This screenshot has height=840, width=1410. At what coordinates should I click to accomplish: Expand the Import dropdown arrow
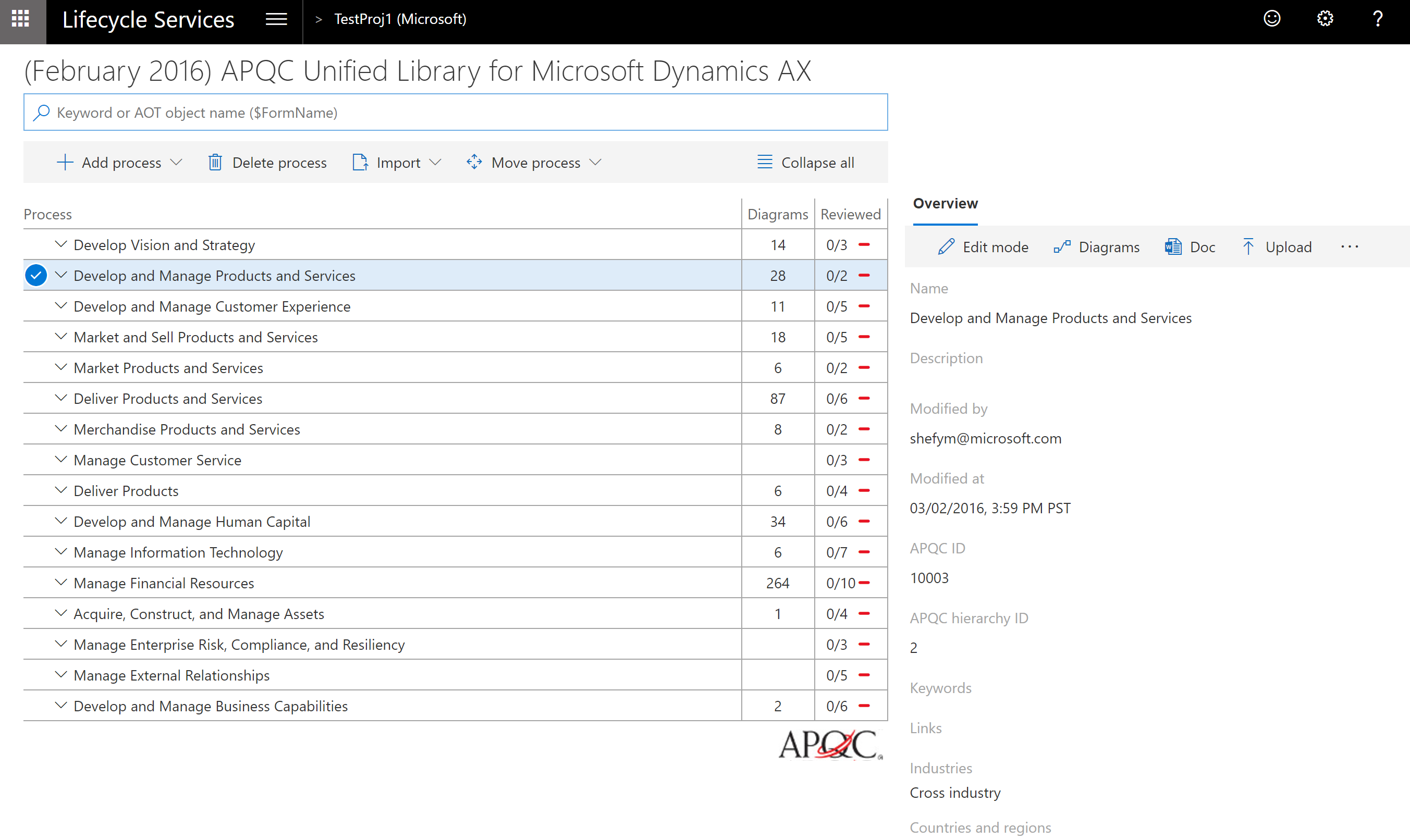pyautogui.click(x=434, y=162)
